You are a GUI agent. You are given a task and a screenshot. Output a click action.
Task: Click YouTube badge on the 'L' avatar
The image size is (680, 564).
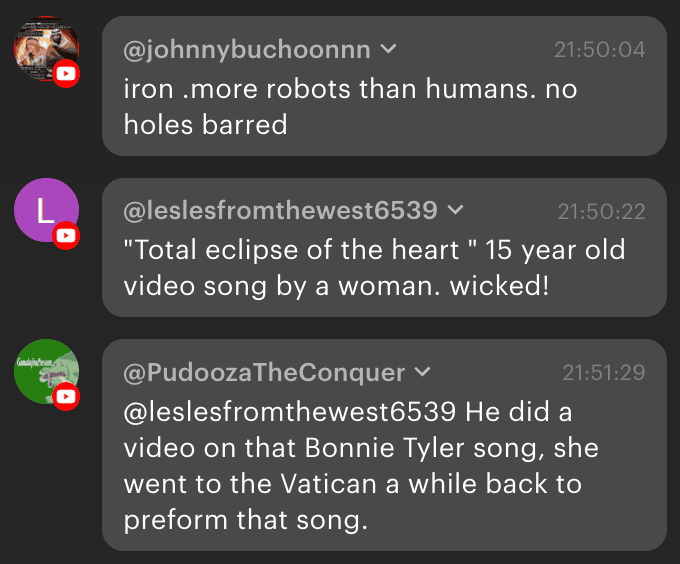click(67, 236)
